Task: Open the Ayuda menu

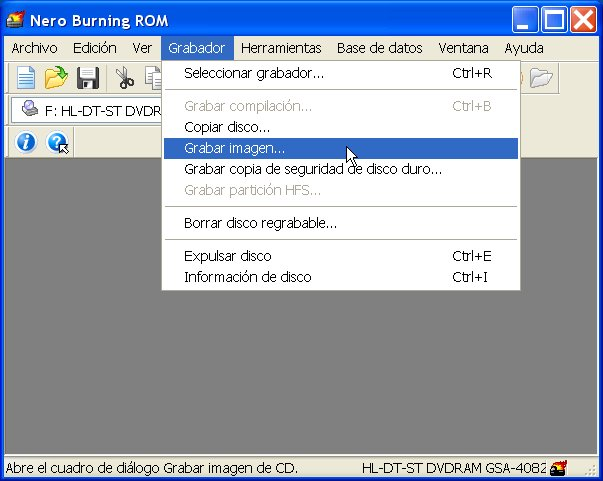Action: point(524,48)
